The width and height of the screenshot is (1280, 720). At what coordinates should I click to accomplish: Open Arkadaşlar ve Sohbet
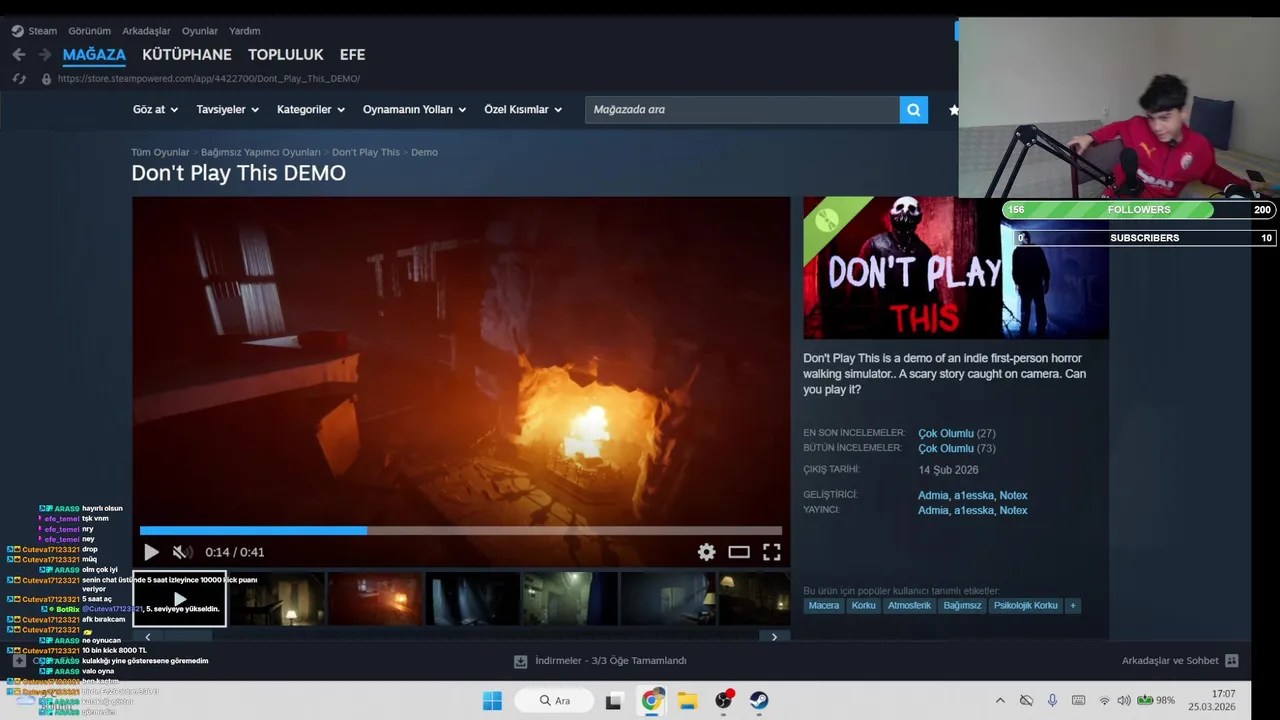point(1180,661)
